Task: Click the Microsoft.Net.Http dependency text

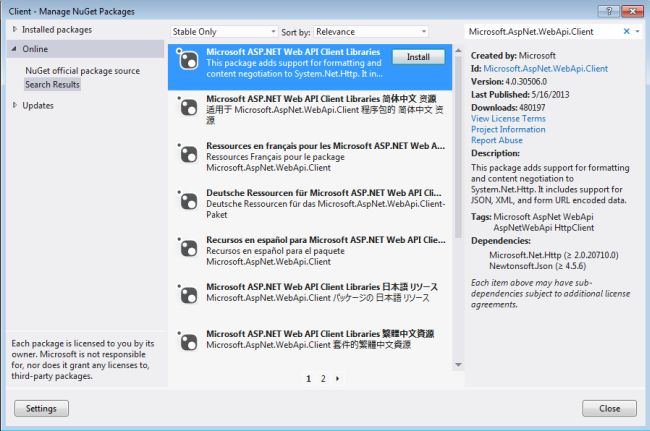Action: (x=554, y=255)
